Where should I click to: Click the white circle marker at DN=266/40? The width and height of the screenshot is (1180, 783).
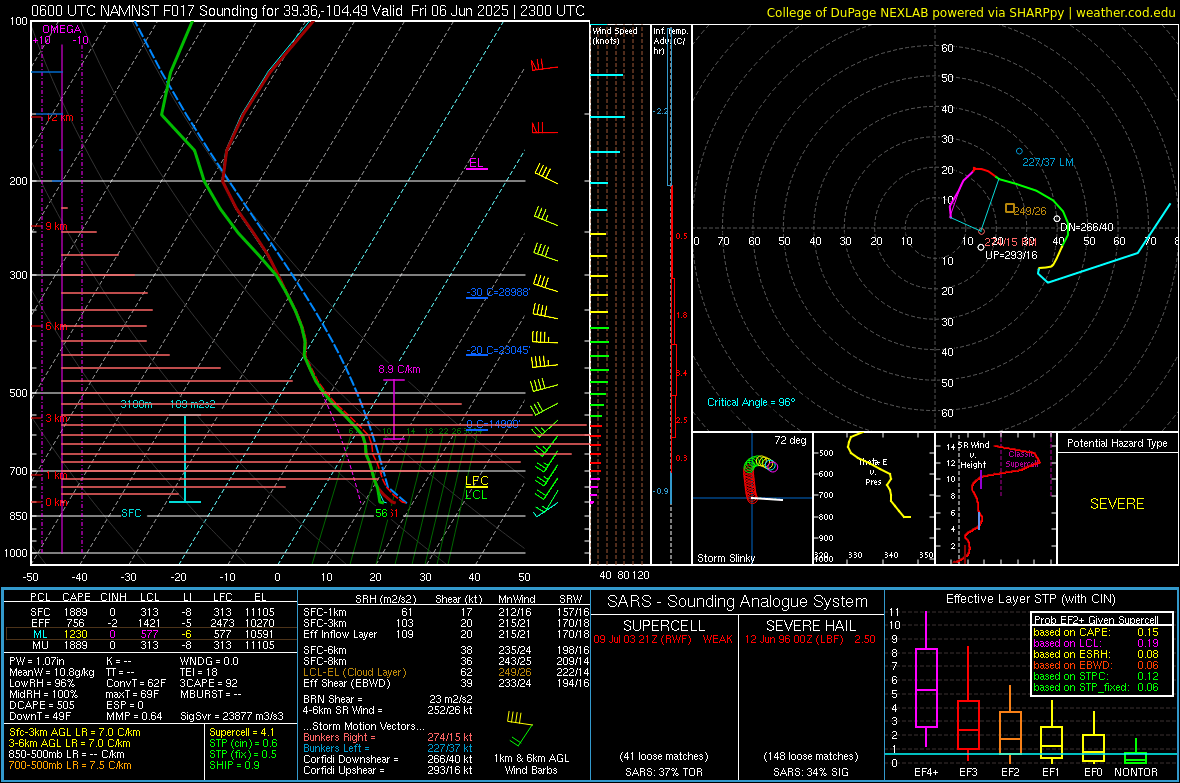click(1057, 219)
